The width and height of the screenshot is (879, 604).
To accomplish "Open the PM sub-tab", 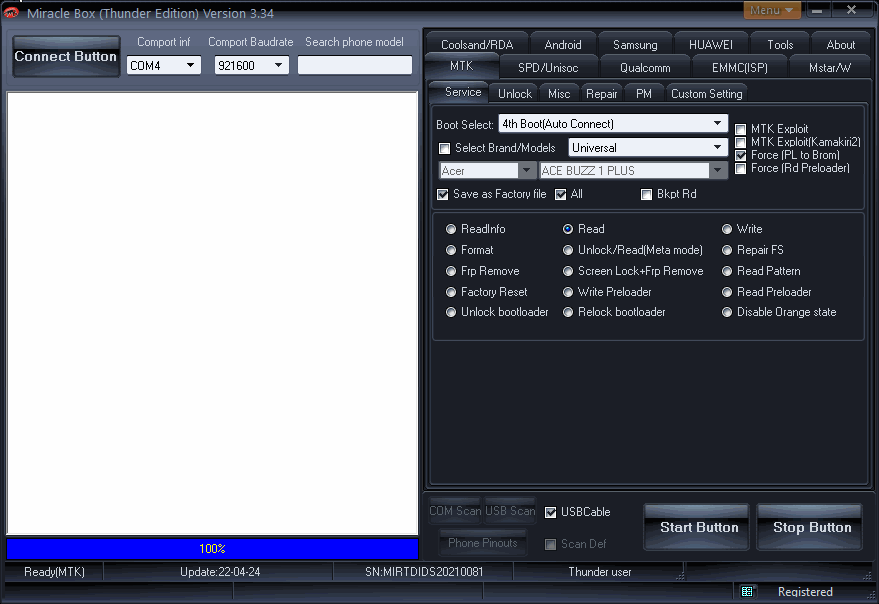I will pos(644,94).
